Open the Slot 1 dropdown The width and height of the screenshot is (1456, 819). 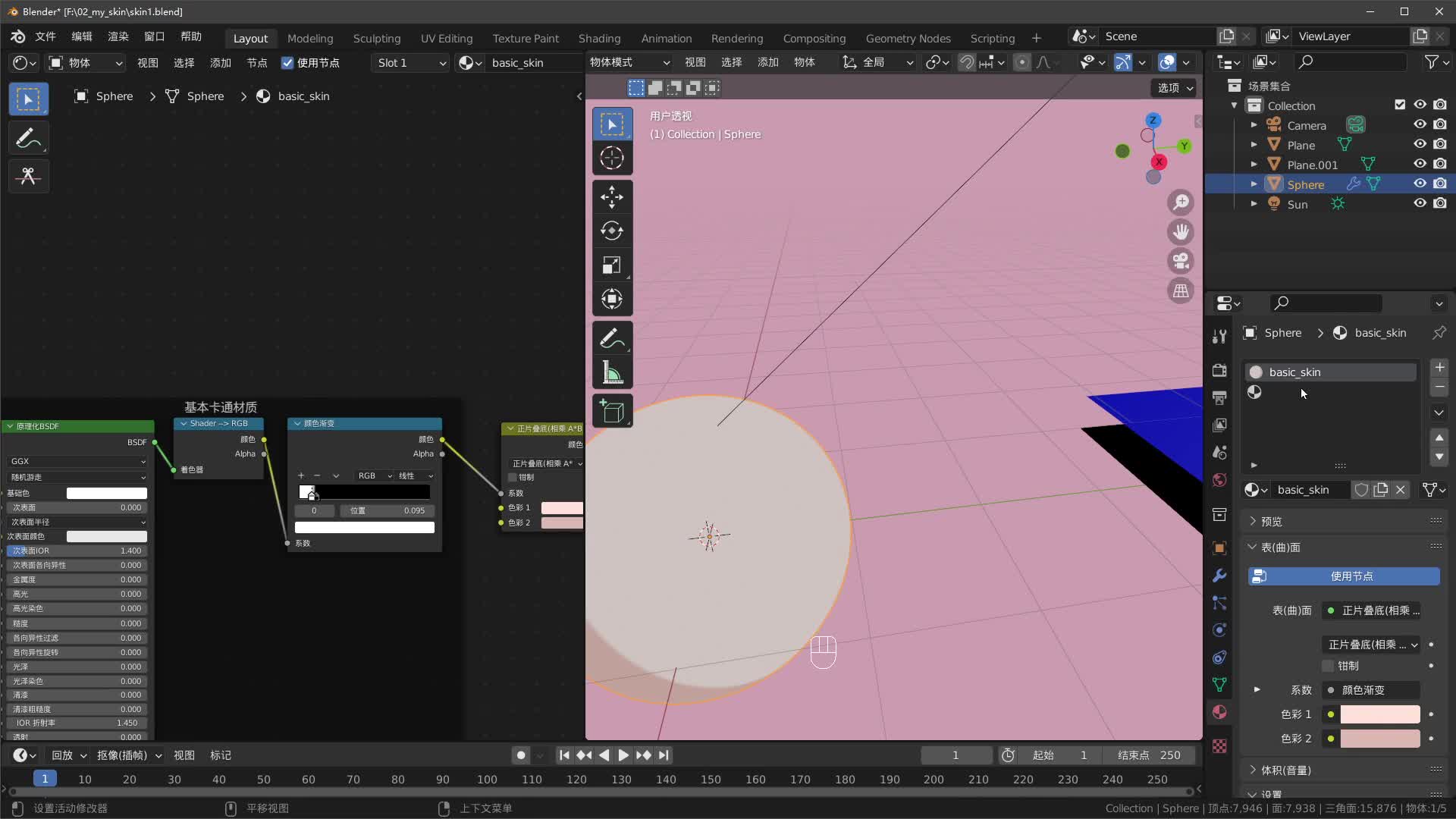(412, 63)
